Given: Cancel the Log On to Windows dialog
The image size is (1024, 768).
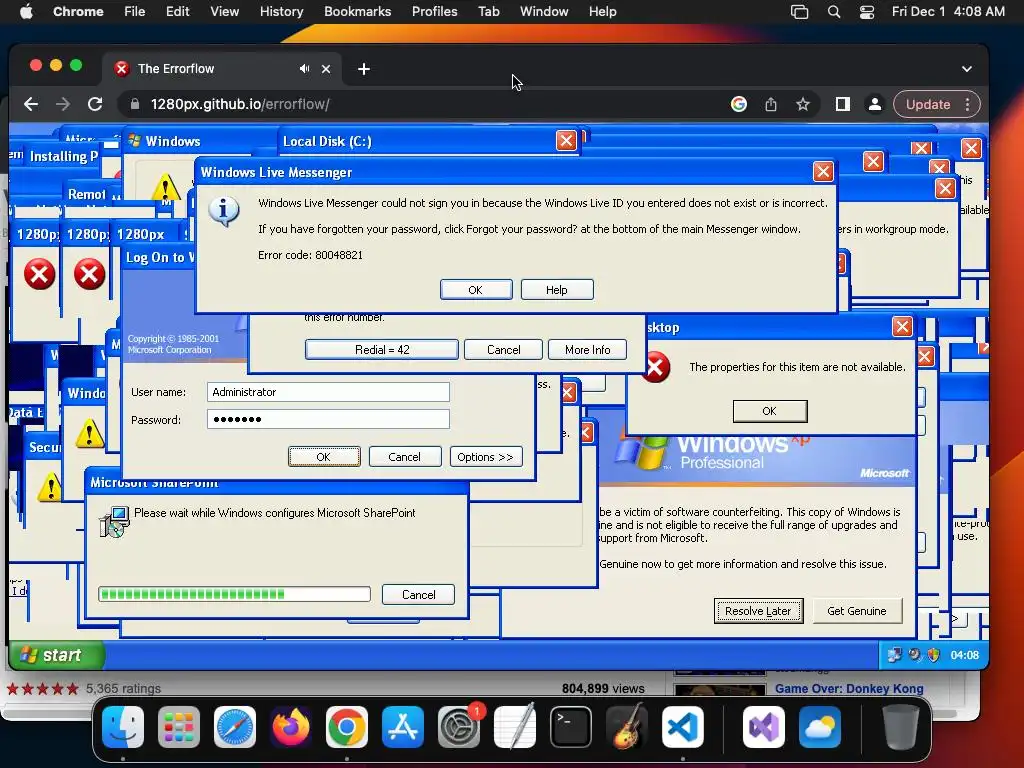Looking at the screenshot, I should (405, 457).
